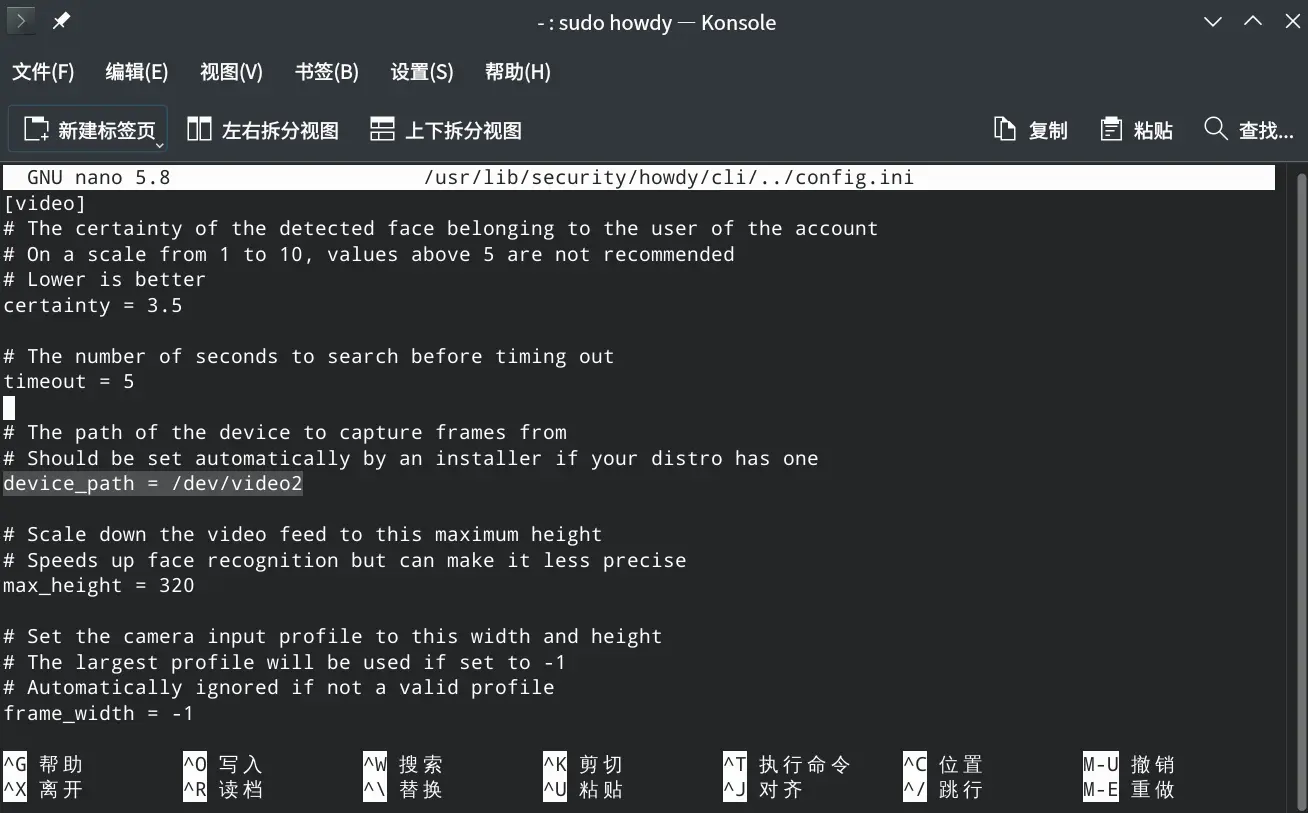This screenshot has height=813, width=1308.
Task: Click comment '# Automatically ignored if not a valid profile'
Action: [x=279, y=687]
